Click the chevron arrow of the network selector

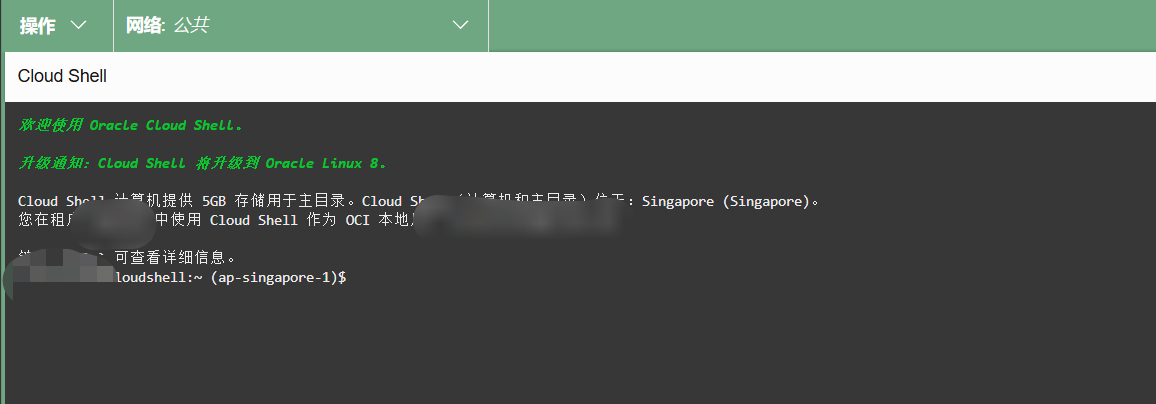[460, 25]
